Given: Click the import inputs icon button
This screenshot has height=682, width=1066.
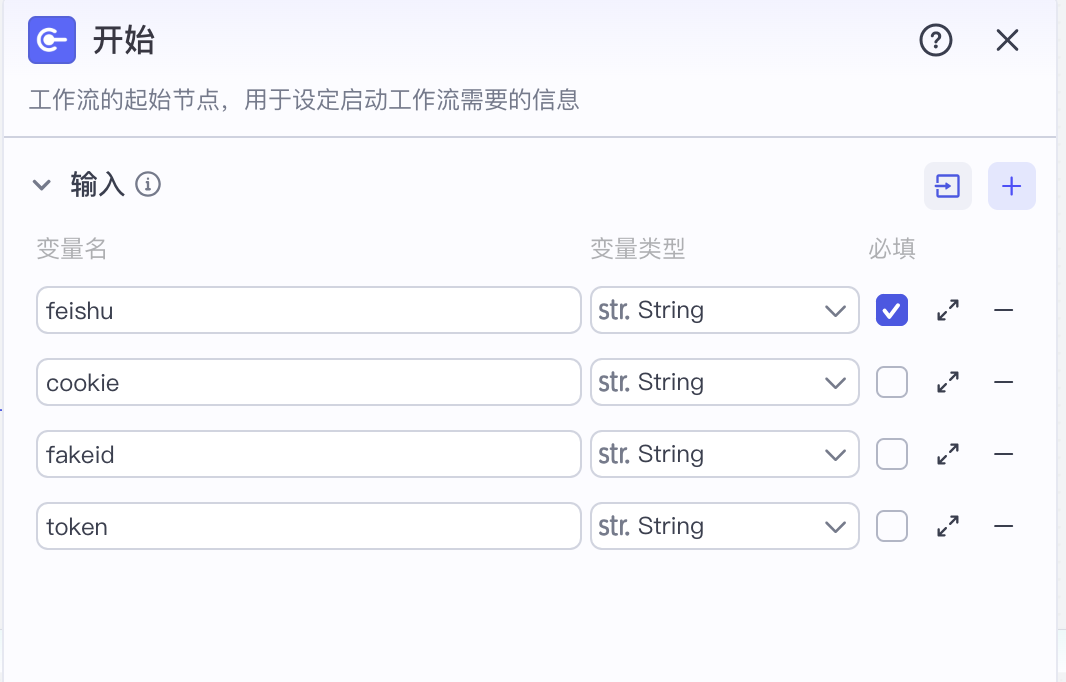Looking at the screenshot, I should click(x=947, y=186).
